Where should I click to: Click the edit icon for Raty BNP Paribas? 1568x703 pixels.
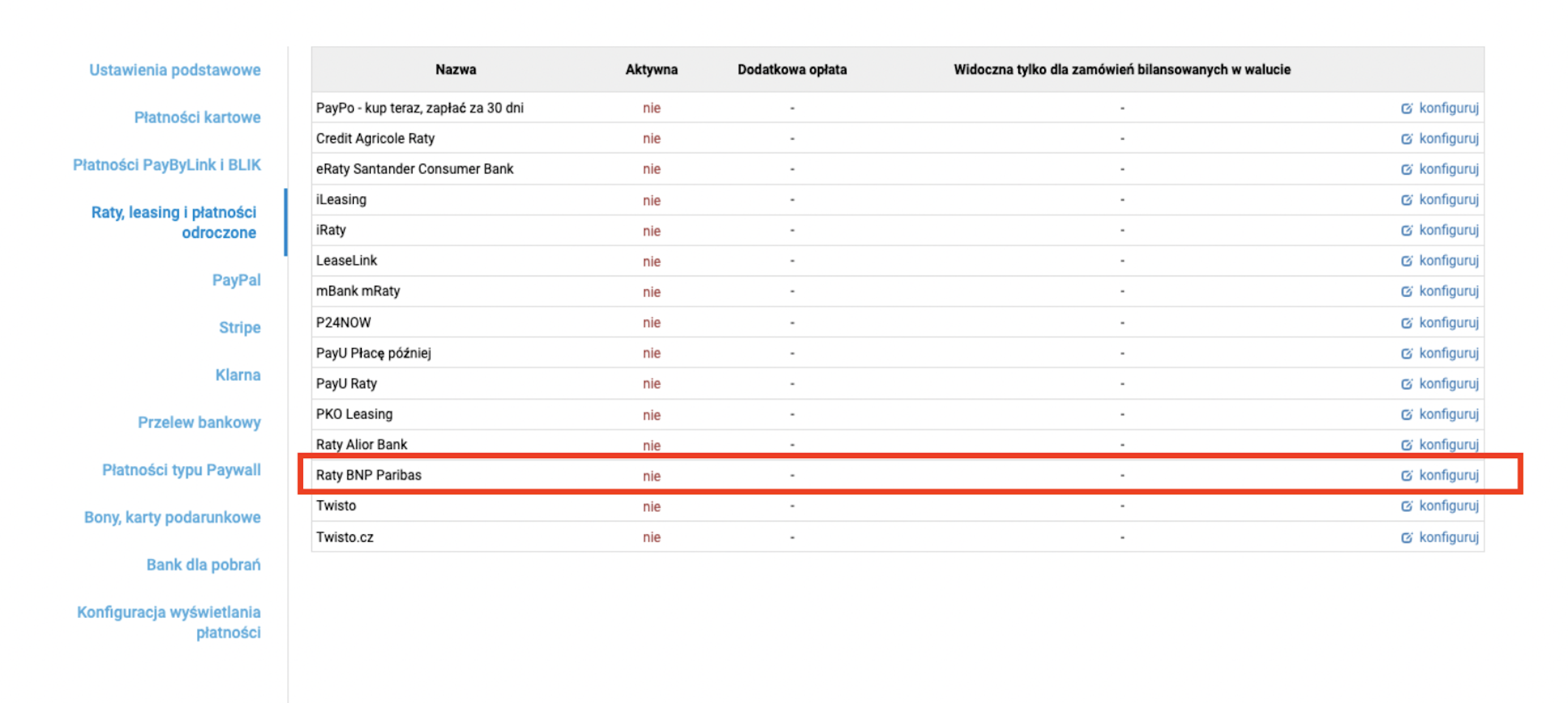point(1407,475)
